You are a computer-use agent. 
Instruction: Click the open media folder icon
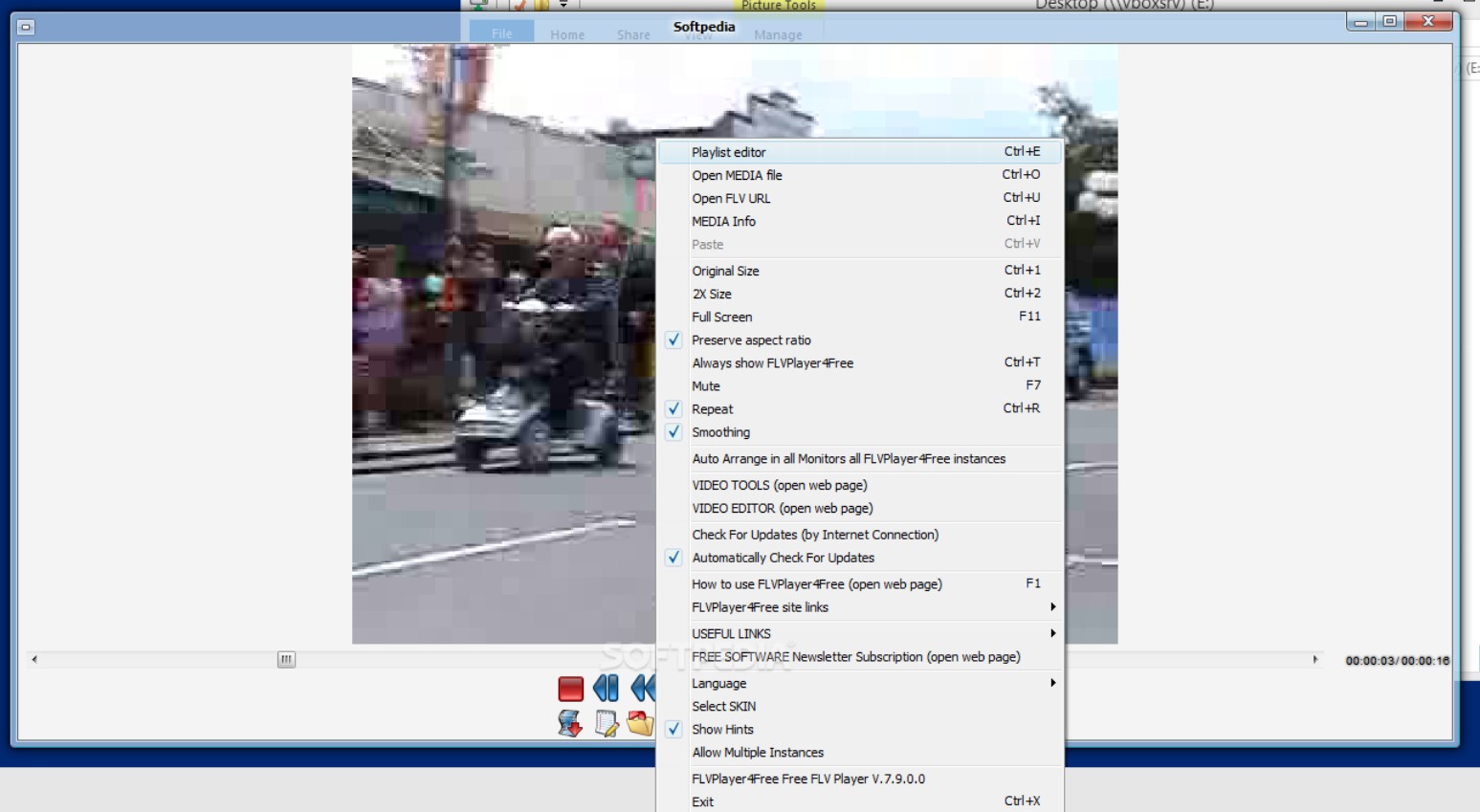tap(640, 724)
